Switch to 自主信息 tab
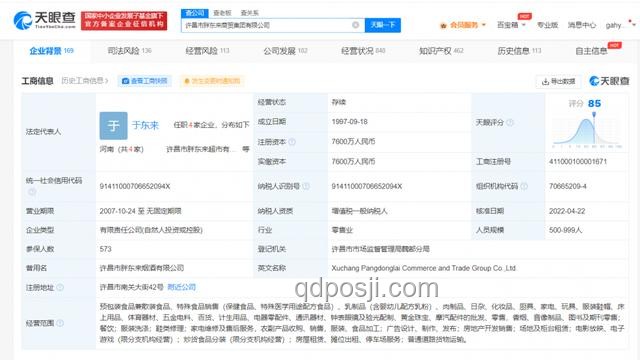 click(x=591, y=51)
